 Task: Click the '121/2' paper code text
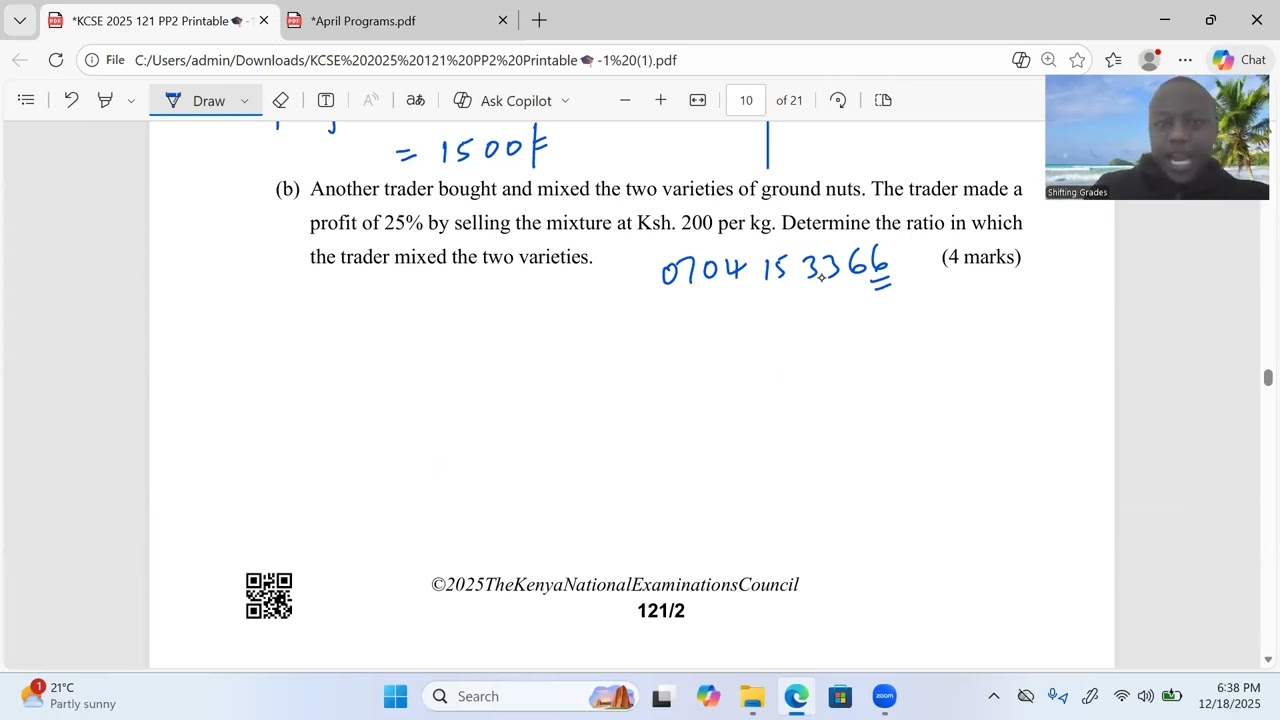[x=661, y=611]
